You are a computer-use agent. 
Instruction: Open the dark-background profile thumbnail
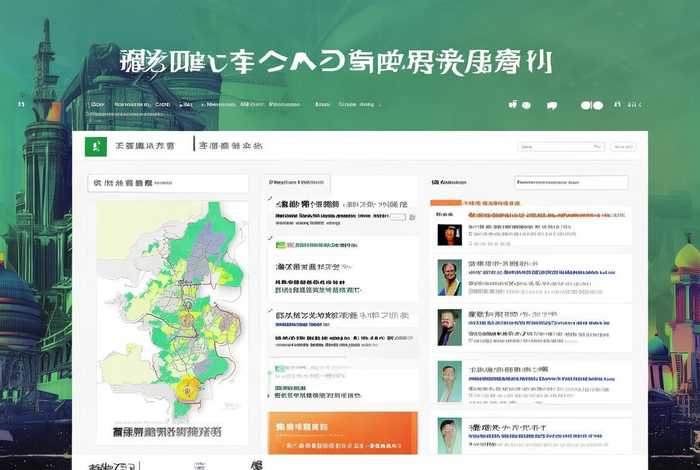pos(450,235)
